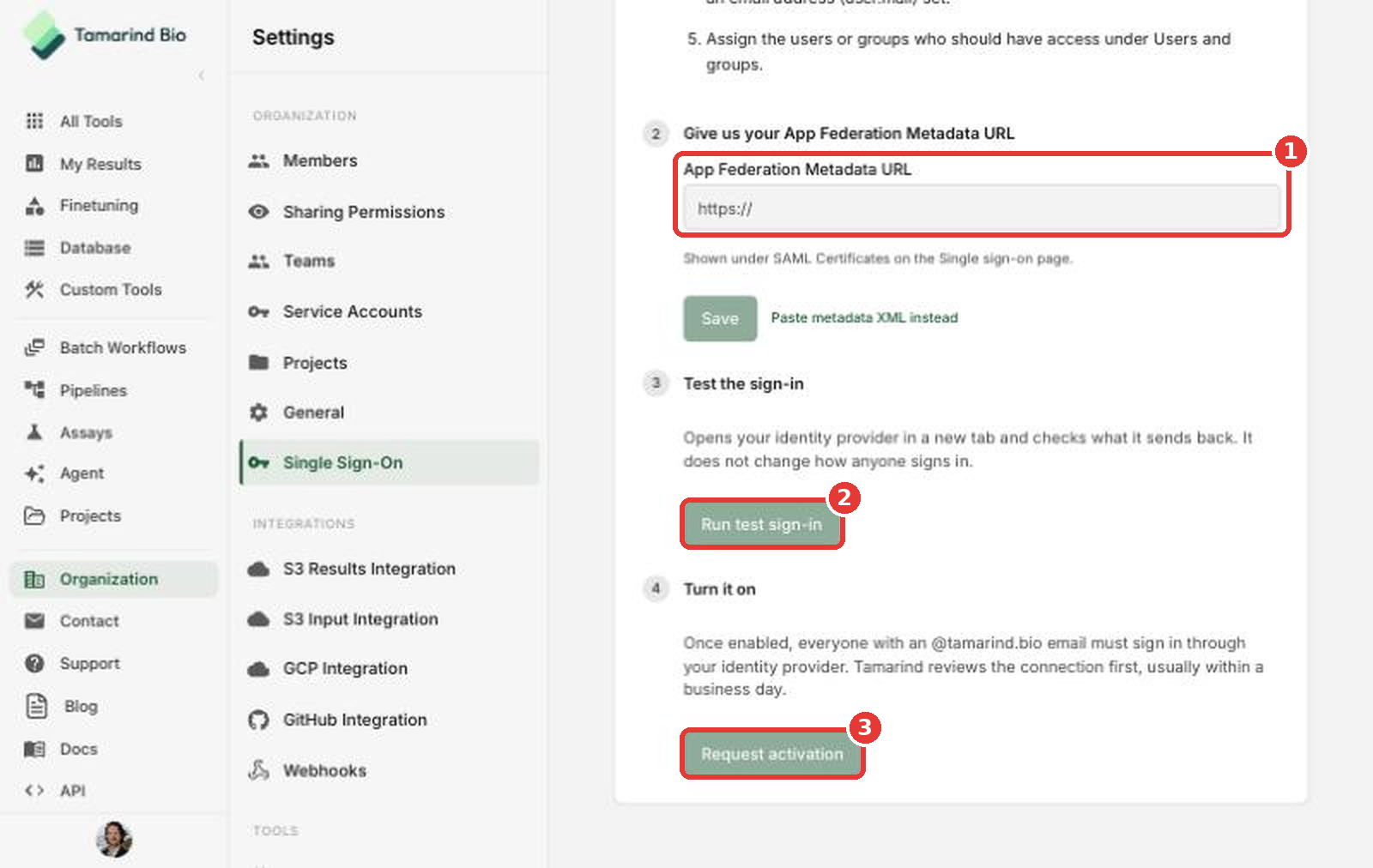Click Run test sign-in button
The height and width of the screenshot is (868, 1373).
point(761,524)
